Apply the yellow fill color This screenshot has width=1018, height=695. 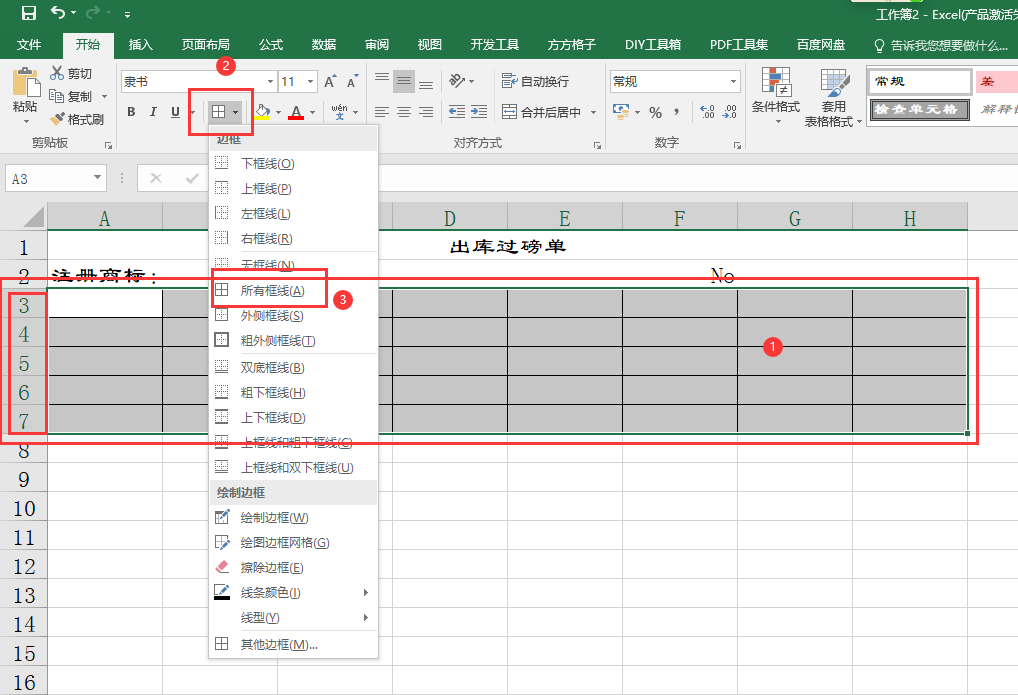coord(262,112)
